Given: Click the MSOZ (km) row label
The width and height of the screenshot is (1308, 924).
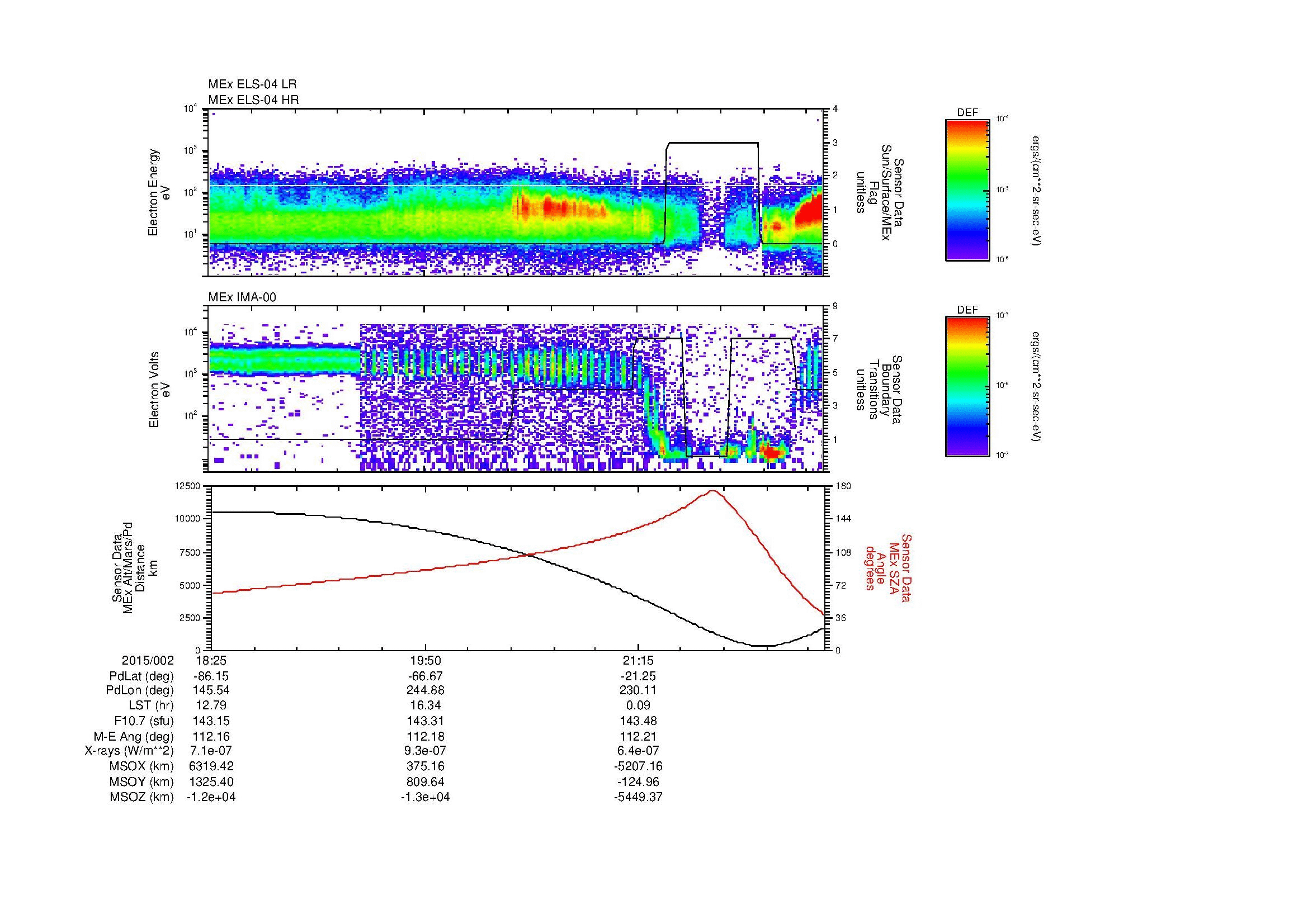Looking at the screenshot, I should [141, 797].
